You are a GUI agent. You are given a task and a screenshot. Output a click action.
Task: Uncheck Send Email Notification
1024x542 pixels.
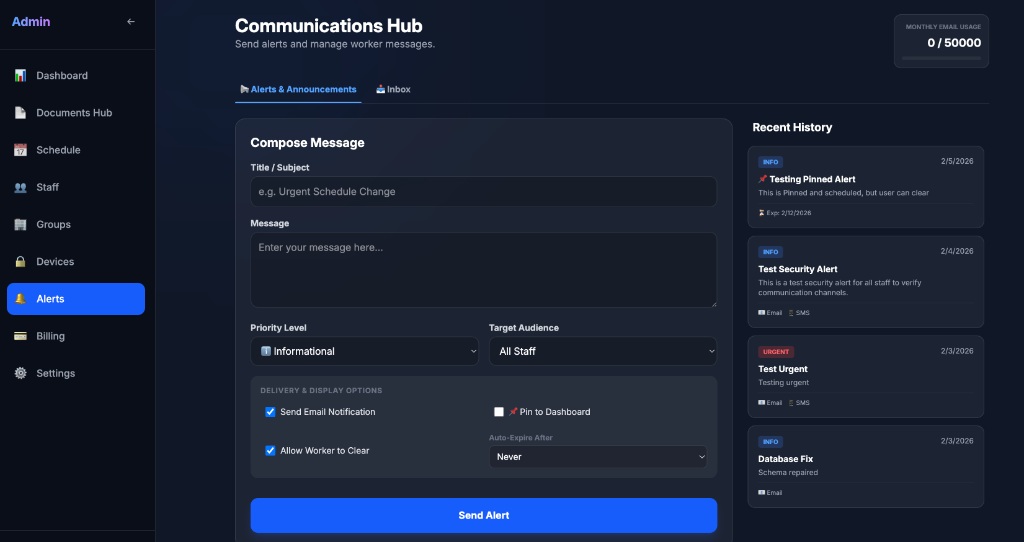coord(270,412)
